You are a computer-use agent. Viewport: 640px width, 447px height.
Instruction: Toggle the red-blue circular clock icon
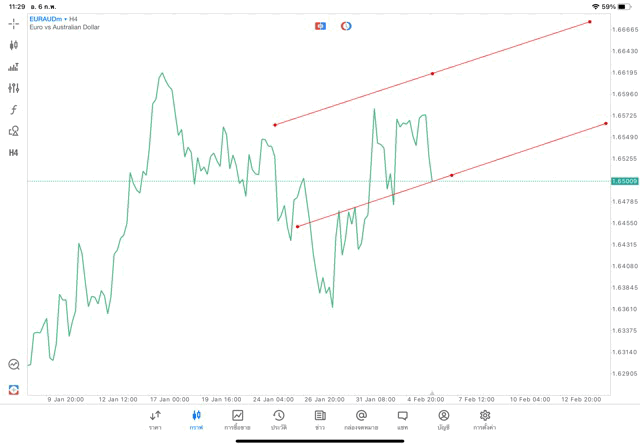(346, 26)
